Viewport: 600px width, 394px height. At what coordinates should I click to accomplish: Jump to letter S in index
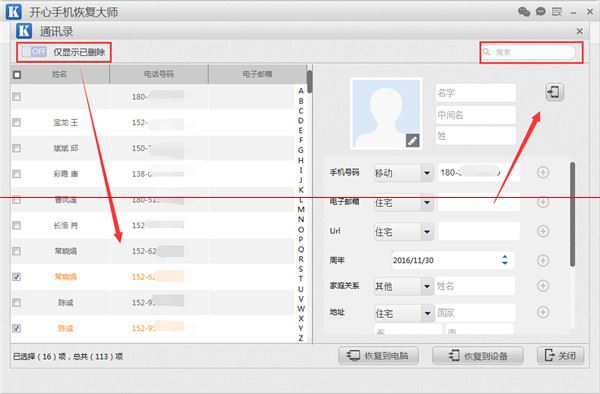click(x=301, y=269)
